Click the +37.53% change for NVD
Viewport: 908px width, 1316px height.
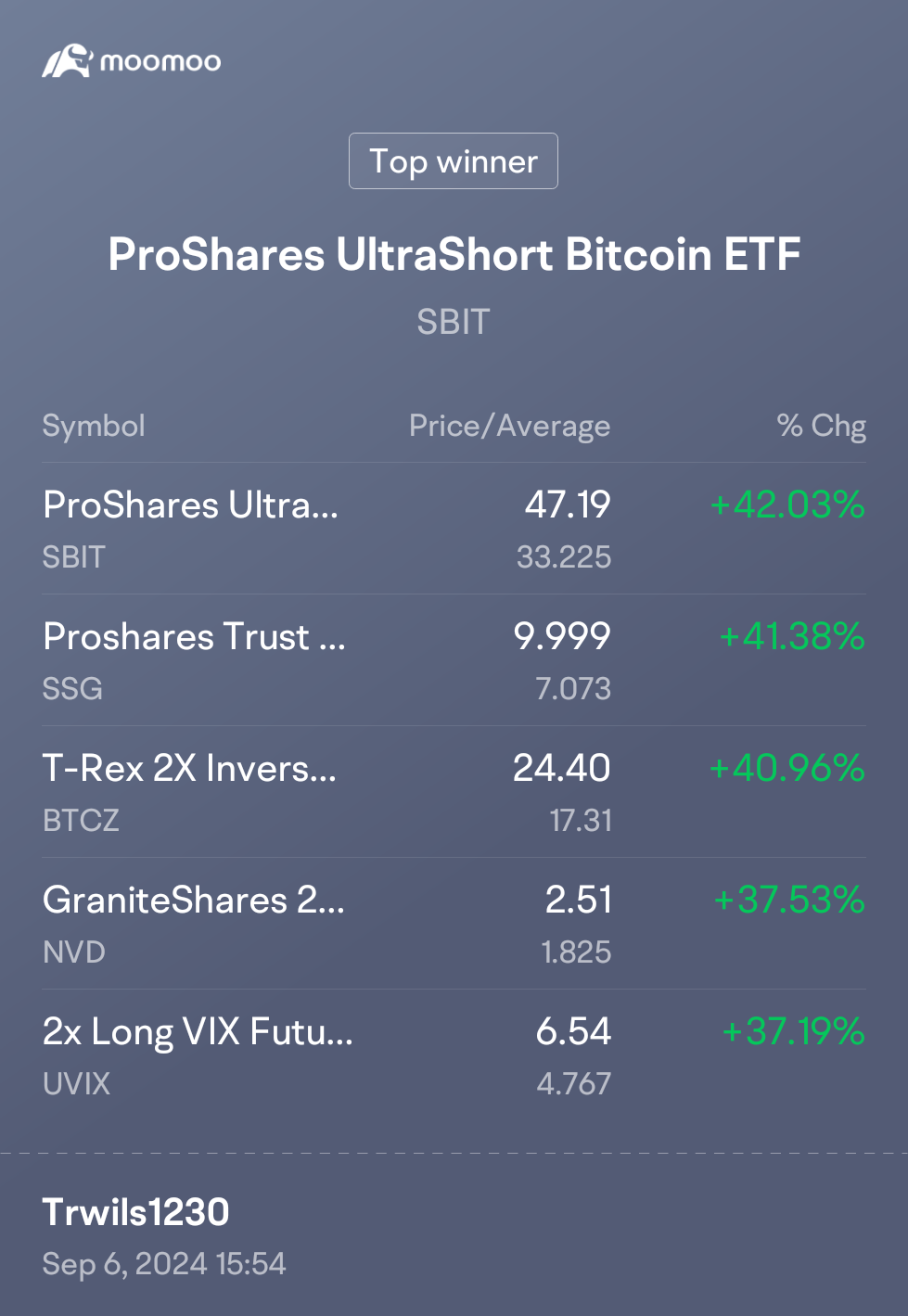point(789,900)
